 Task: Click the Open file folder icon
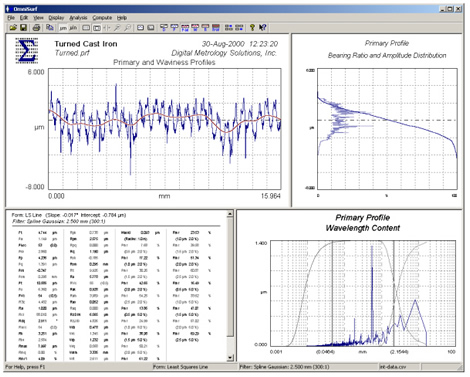pos(13,28)
